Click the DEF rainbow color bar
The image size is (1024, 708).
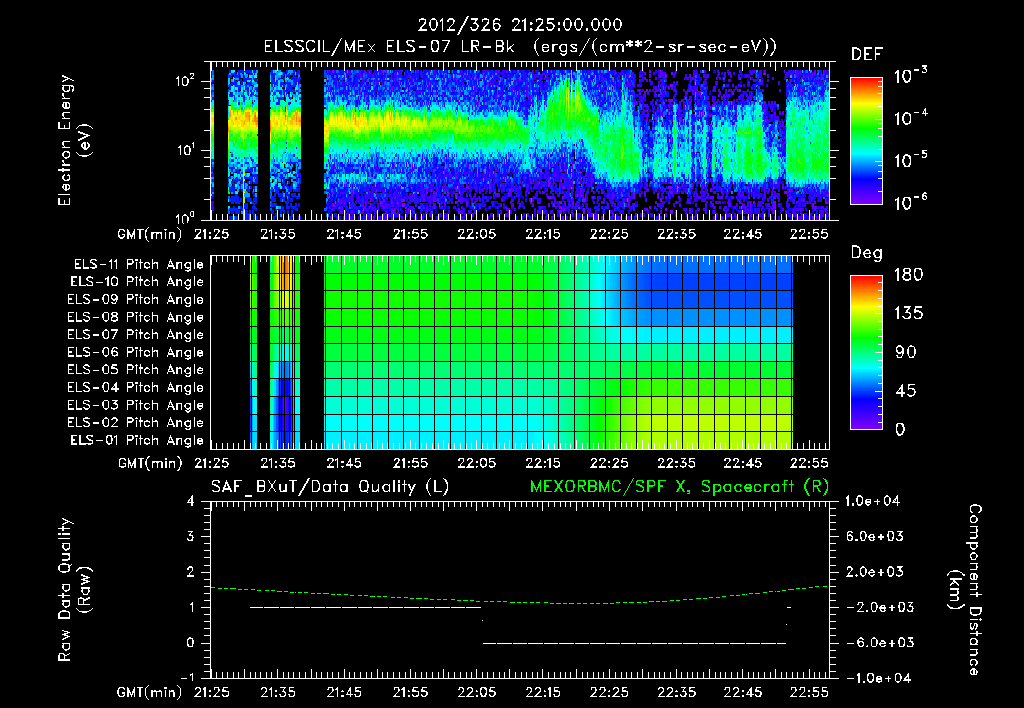[867, 141]
